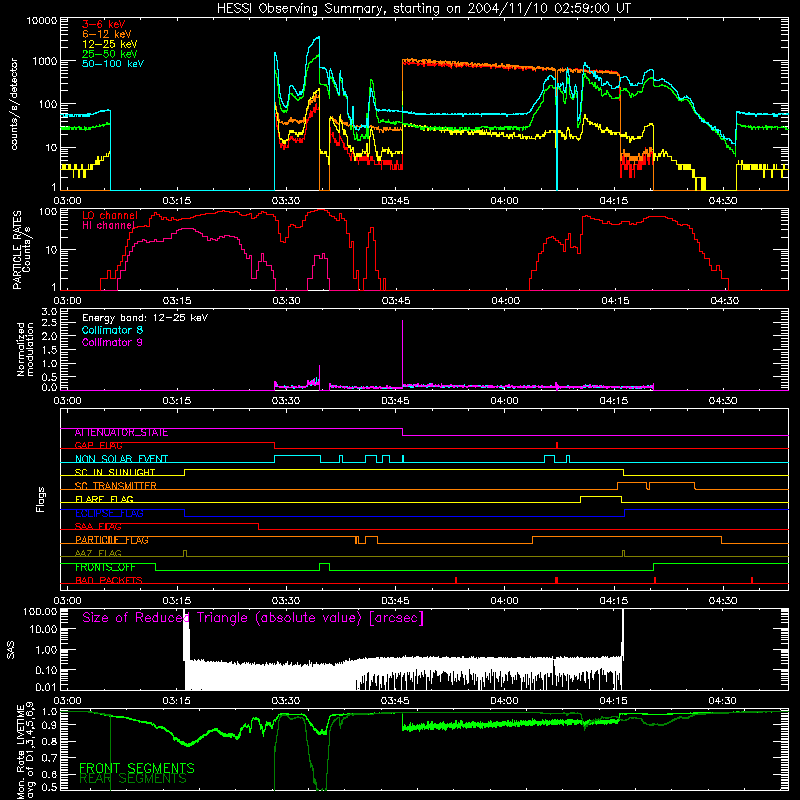Select the Collimator 8 legend label
Image resolution: width=800 pixels, height=800 pixels.
pos(112,330)
